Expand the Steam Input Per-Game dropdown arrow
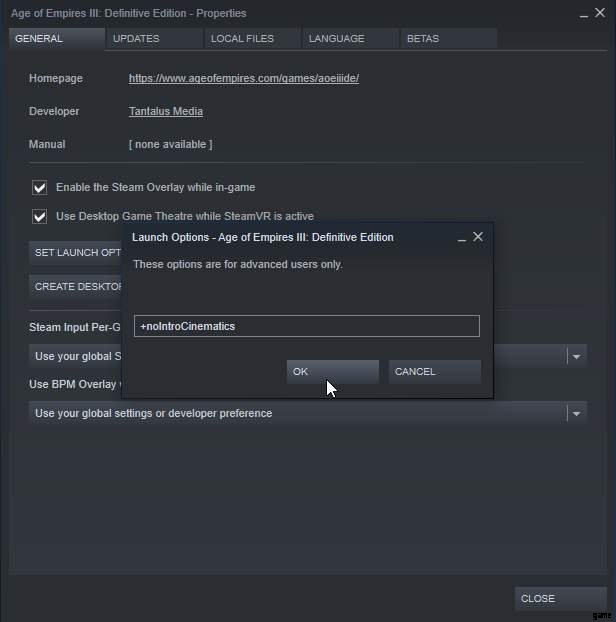616x622 pixels. [576, 356]
